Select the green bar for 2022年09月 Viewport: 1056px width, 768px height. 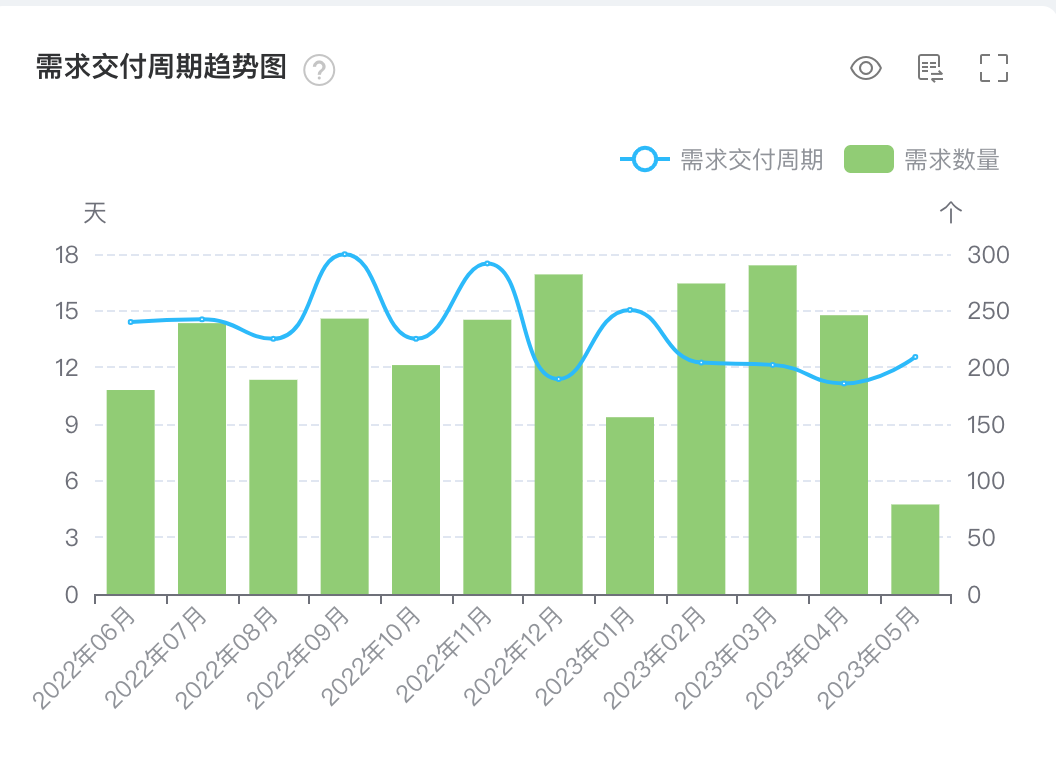345,456
